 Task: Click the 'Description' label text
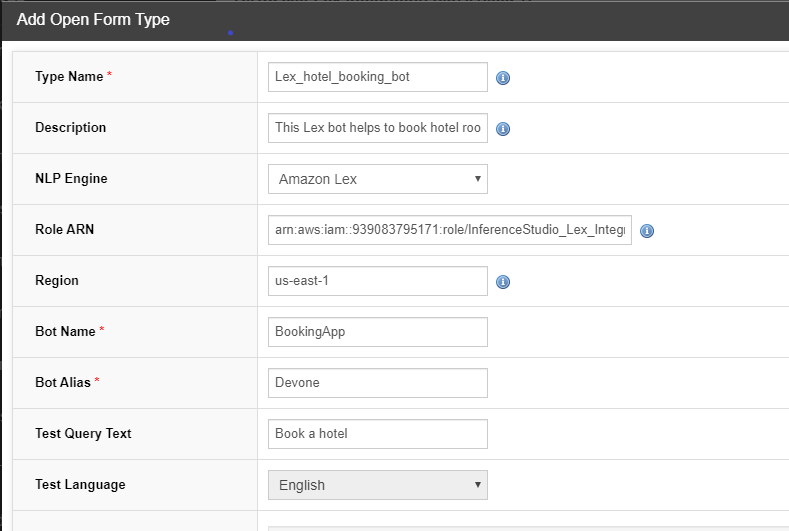70,127
